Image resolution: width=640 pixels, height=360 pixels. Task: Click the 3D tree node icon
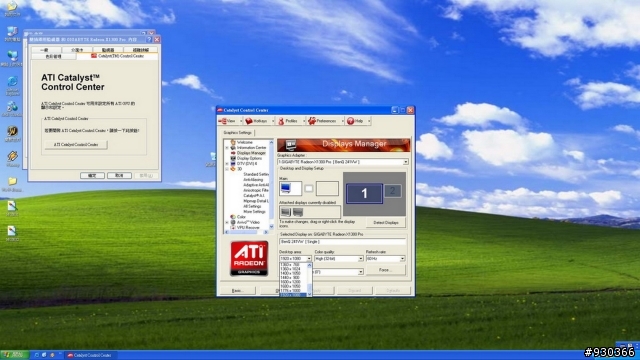pos(233,169)
